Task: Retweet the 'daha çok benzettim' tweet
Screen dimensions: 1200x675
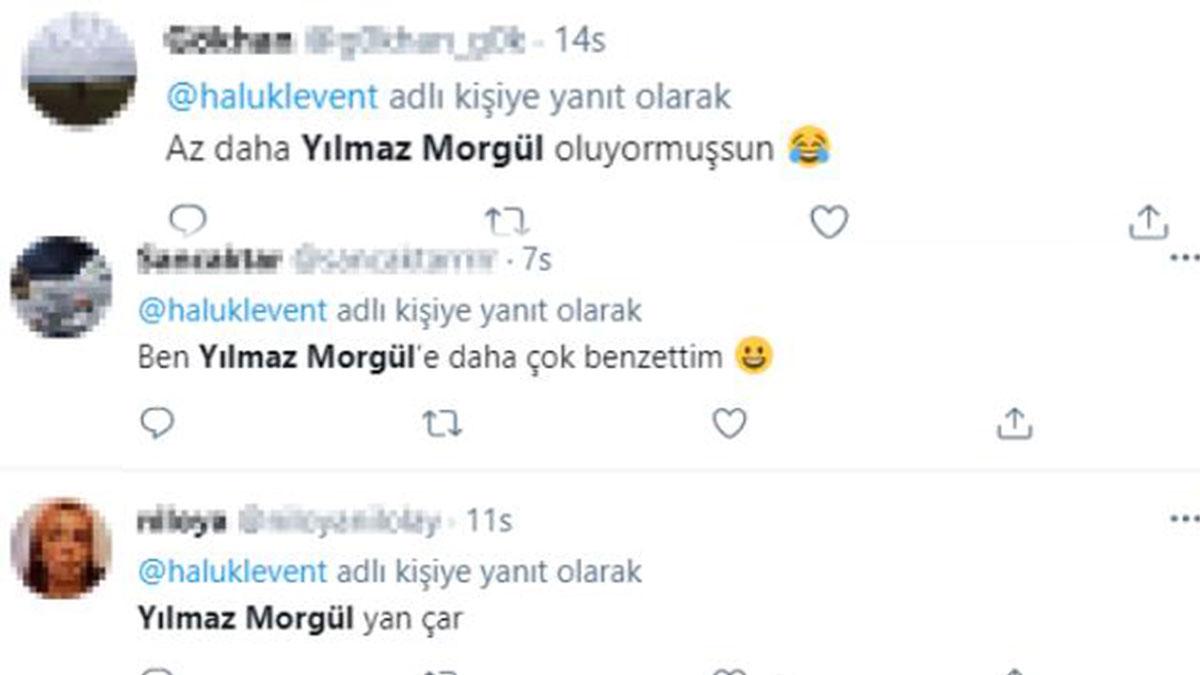Action: (441, 424)
